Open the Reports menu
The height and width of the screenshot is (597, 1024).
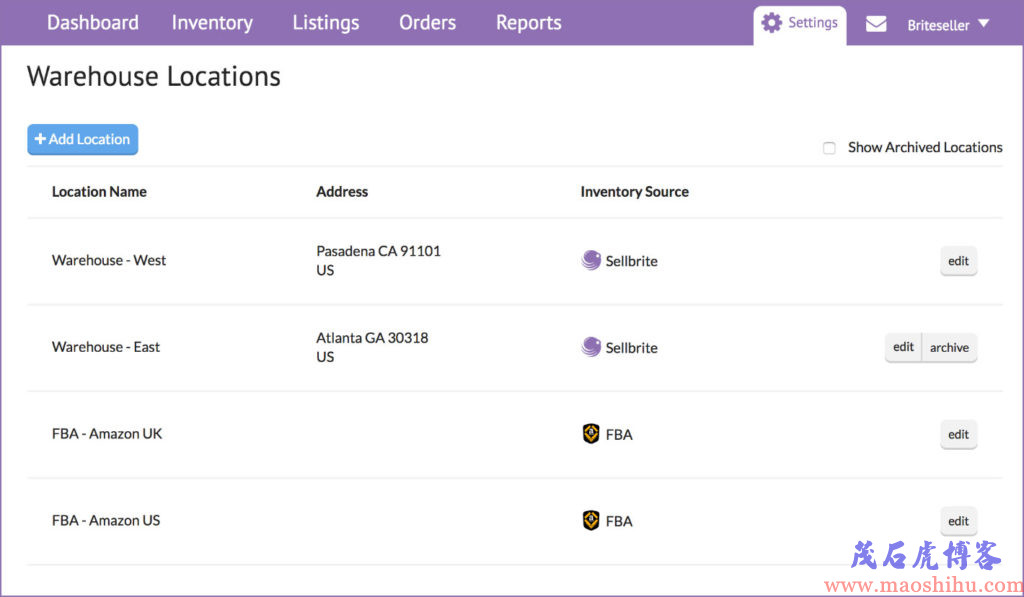(x=528, y=23)
